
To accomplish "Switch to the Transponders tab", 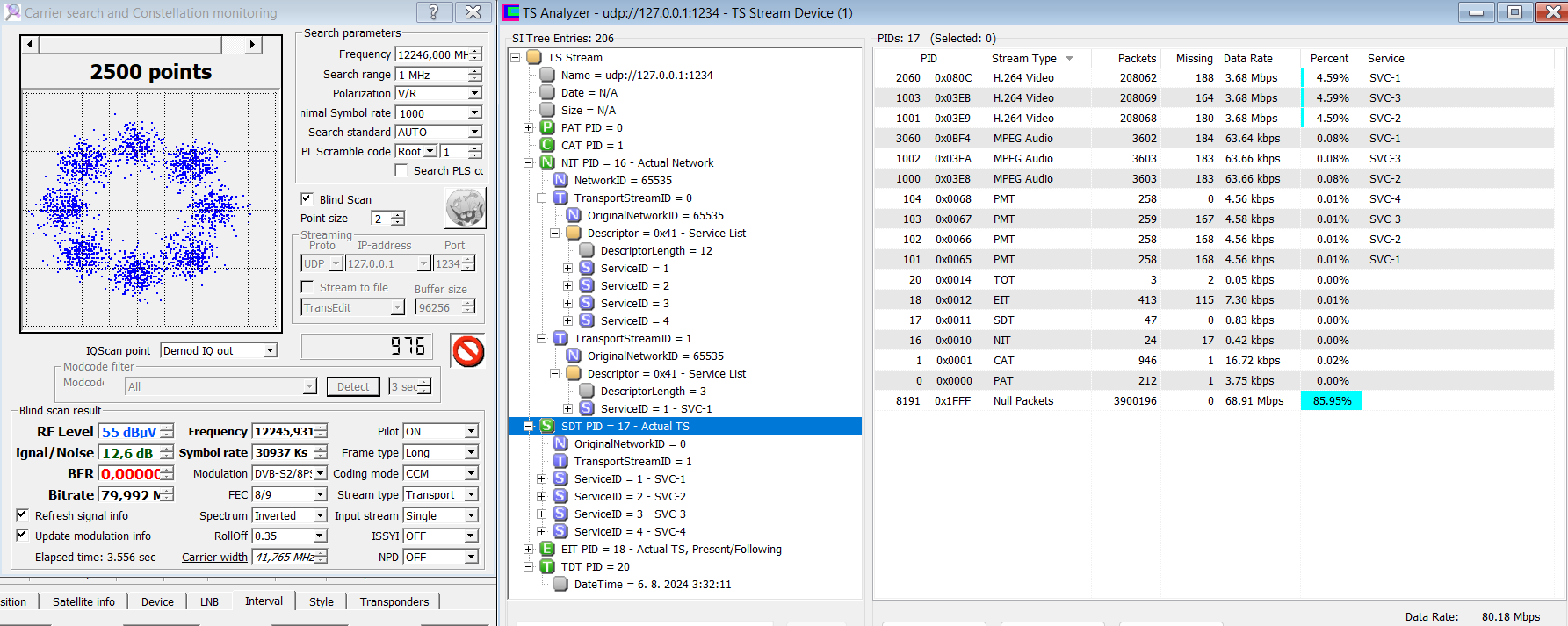I will 394,601.
